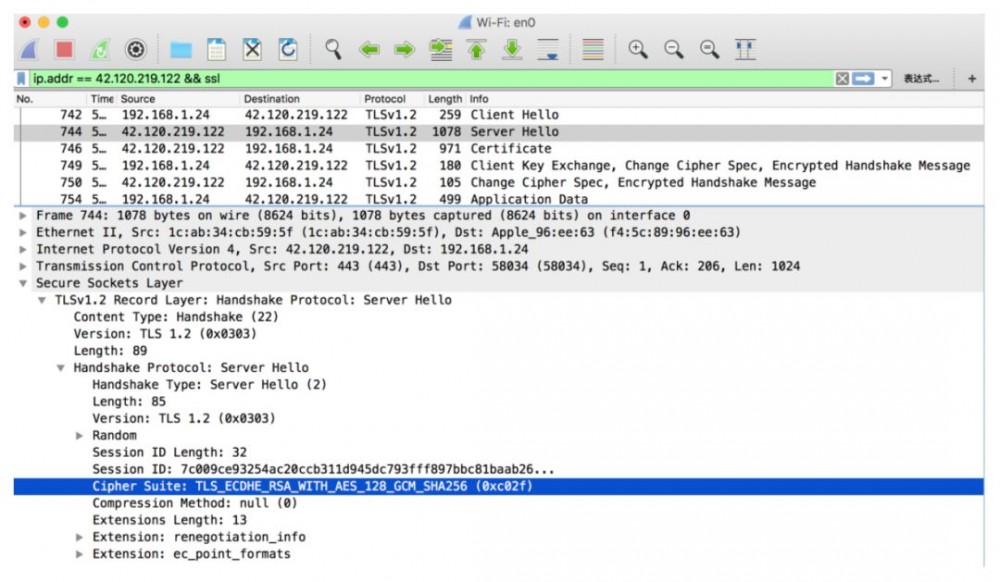Select packet 744 Server Hello
The height and width of the screenshot is (582, 1000).
[499, 131]
